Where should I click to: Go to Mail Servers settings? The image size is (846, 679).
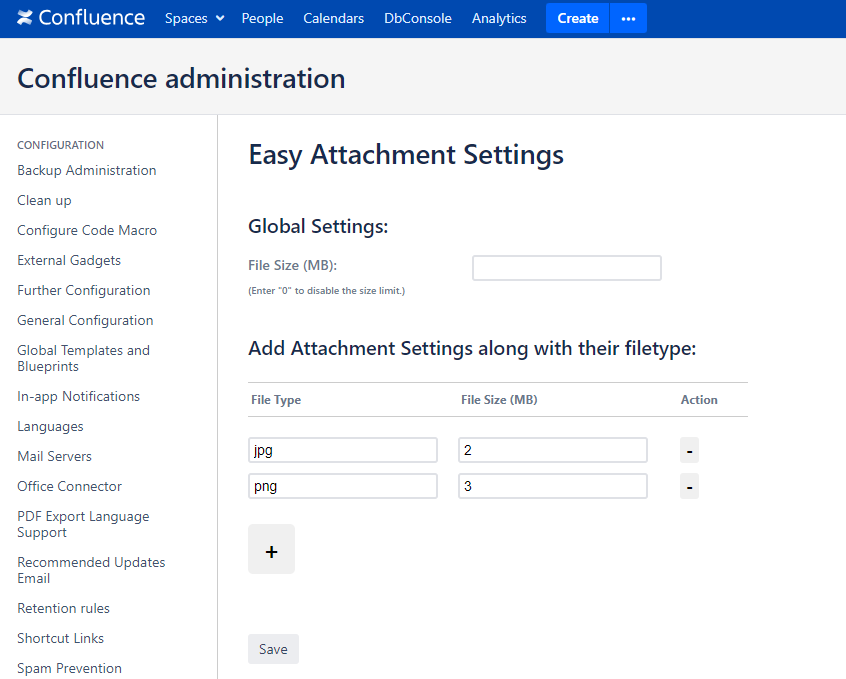pyautogui.click(x=54, y=456)
